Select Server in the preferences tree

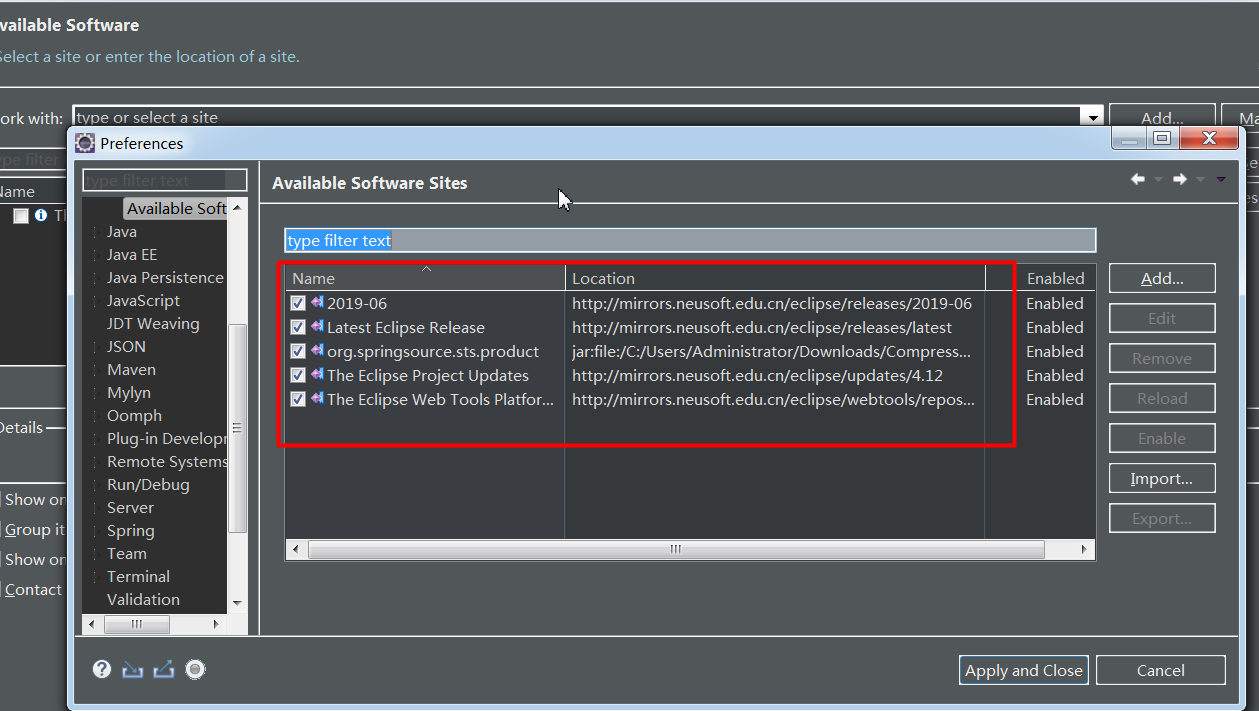pos(130,507)
